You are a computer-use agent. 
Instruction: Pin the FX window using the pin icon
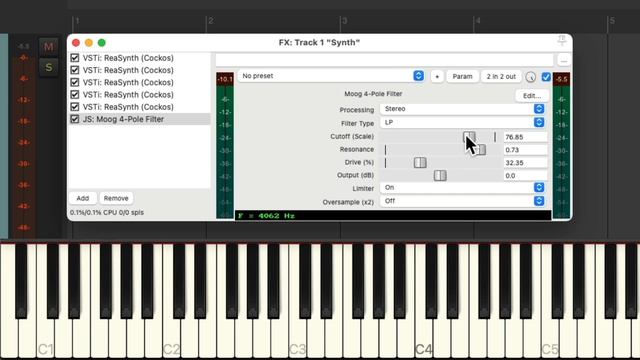[562, 40]
